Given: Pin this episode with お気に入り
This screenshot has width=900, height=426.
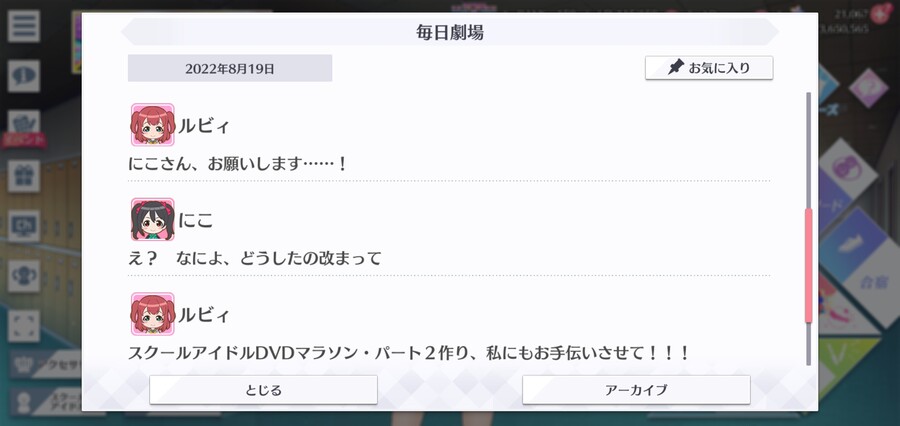Looking at the screenshot, I should [x=709, y=68].
